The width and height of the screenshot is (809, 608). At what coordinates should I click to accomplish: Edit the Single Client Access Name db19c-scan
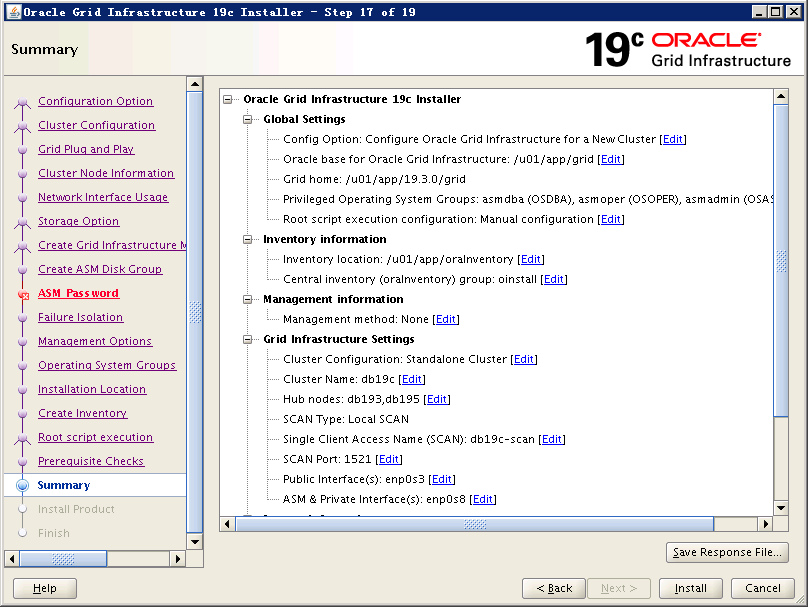tap(552, 439)
